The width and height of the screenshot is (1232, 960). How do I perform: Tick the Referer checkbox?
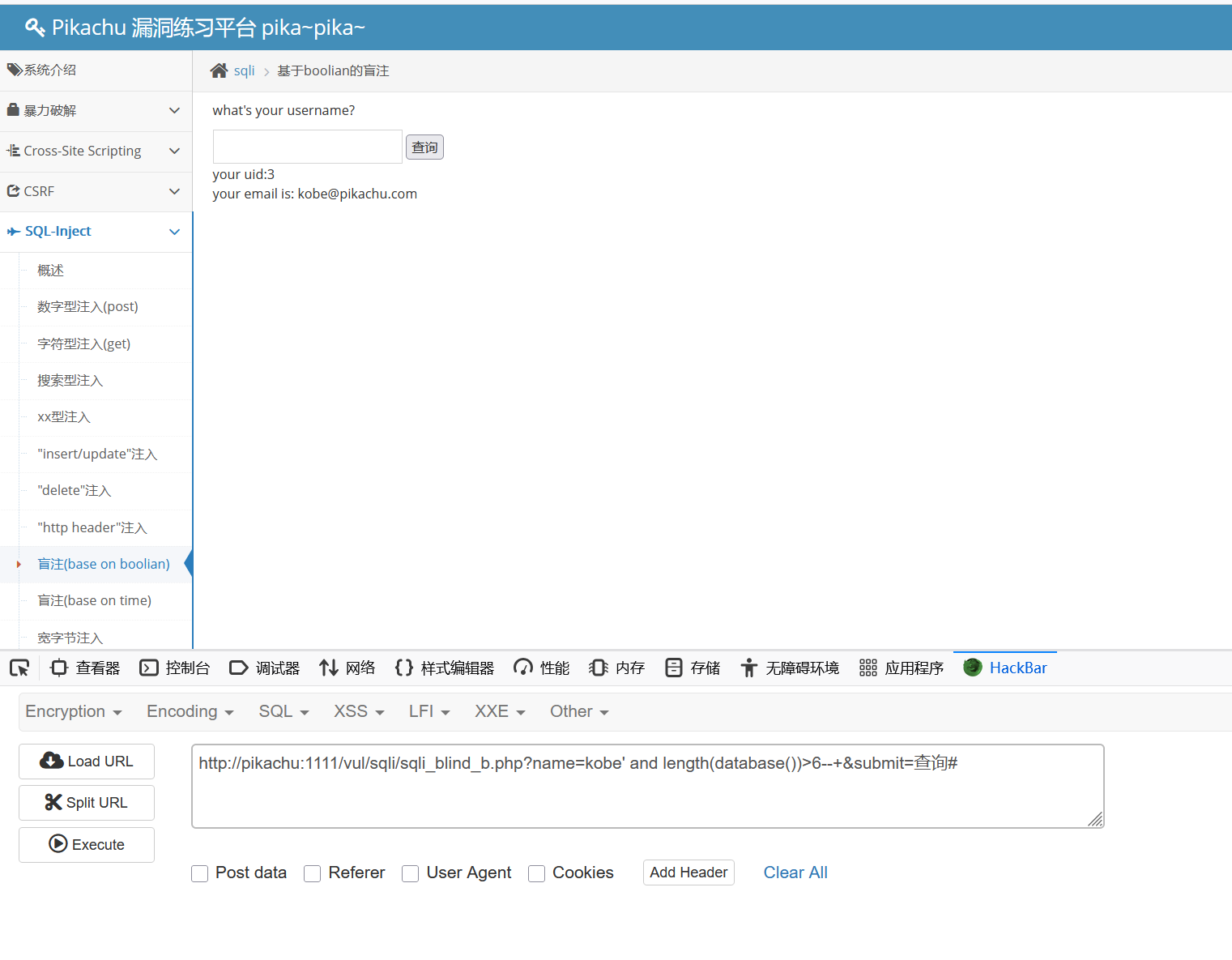tap(313, 873)
